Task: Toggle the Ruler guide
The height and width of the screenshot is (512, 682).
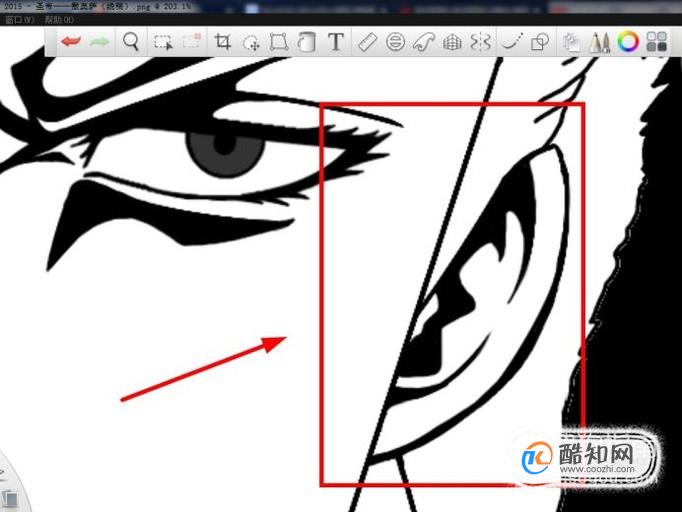Action: click(367, 42)
